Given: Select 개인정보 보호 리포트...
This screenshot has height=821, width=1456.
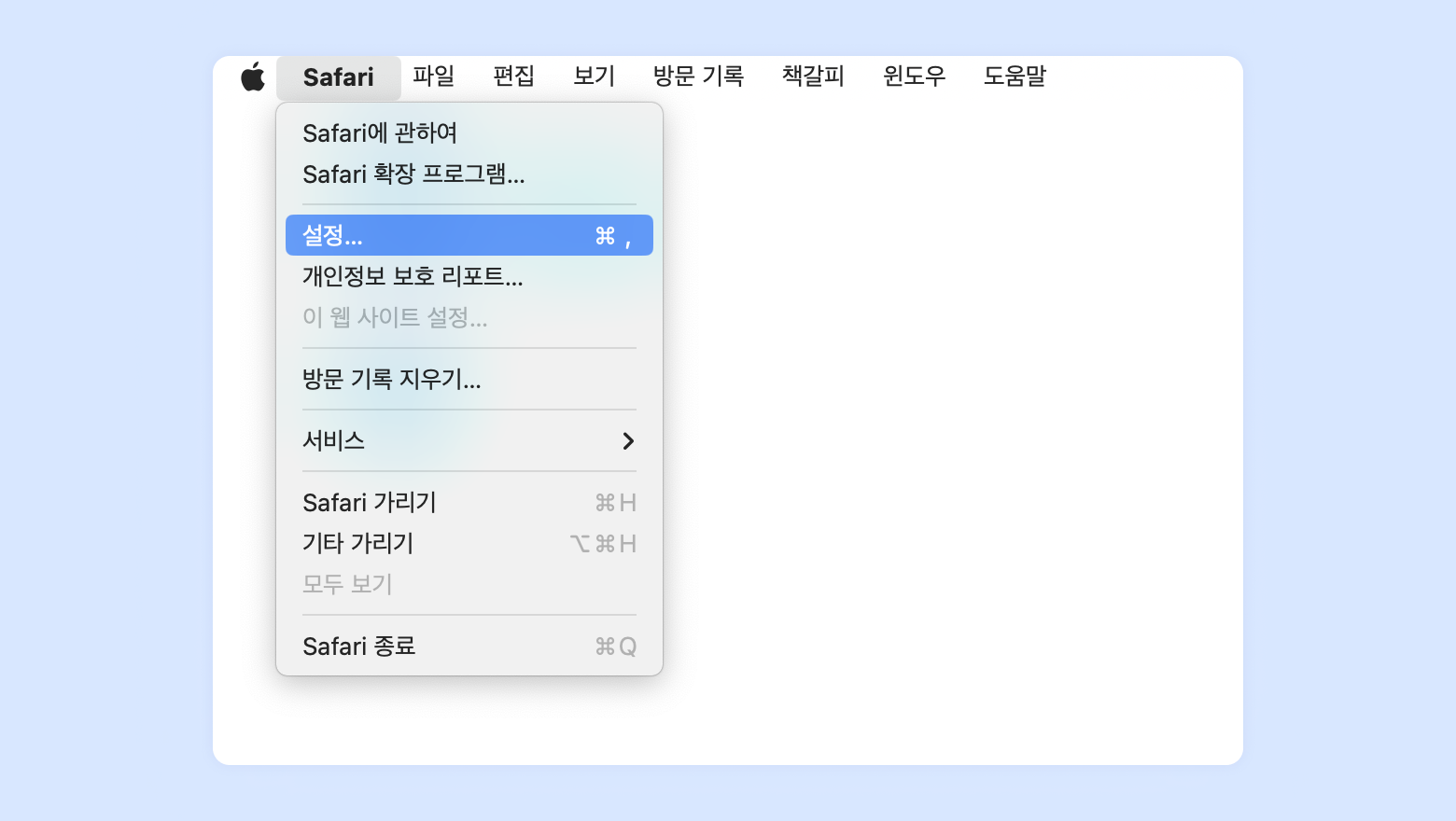Looking at the screenshot, I should (469, 276).
